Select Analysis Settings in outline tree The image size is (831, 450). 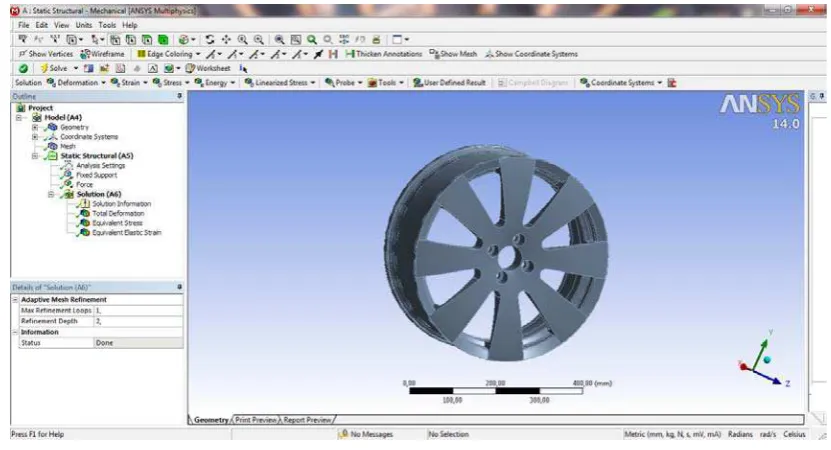100,166
